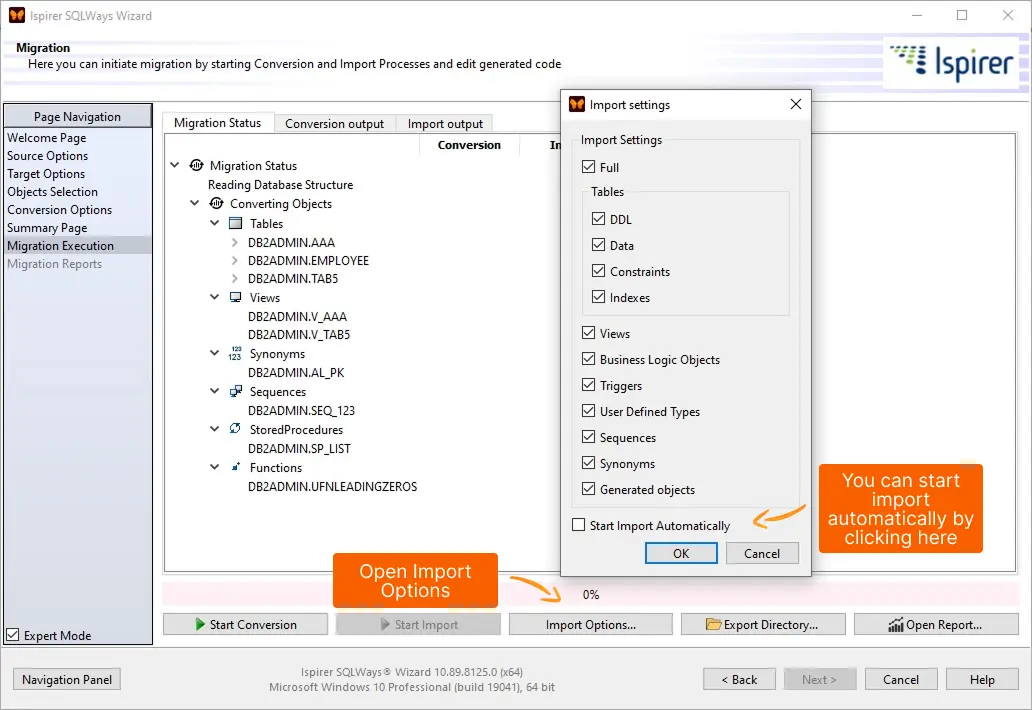Collapse the Converting Objects node
This screenshot has height=710, width=1032.
coord(195,203)
